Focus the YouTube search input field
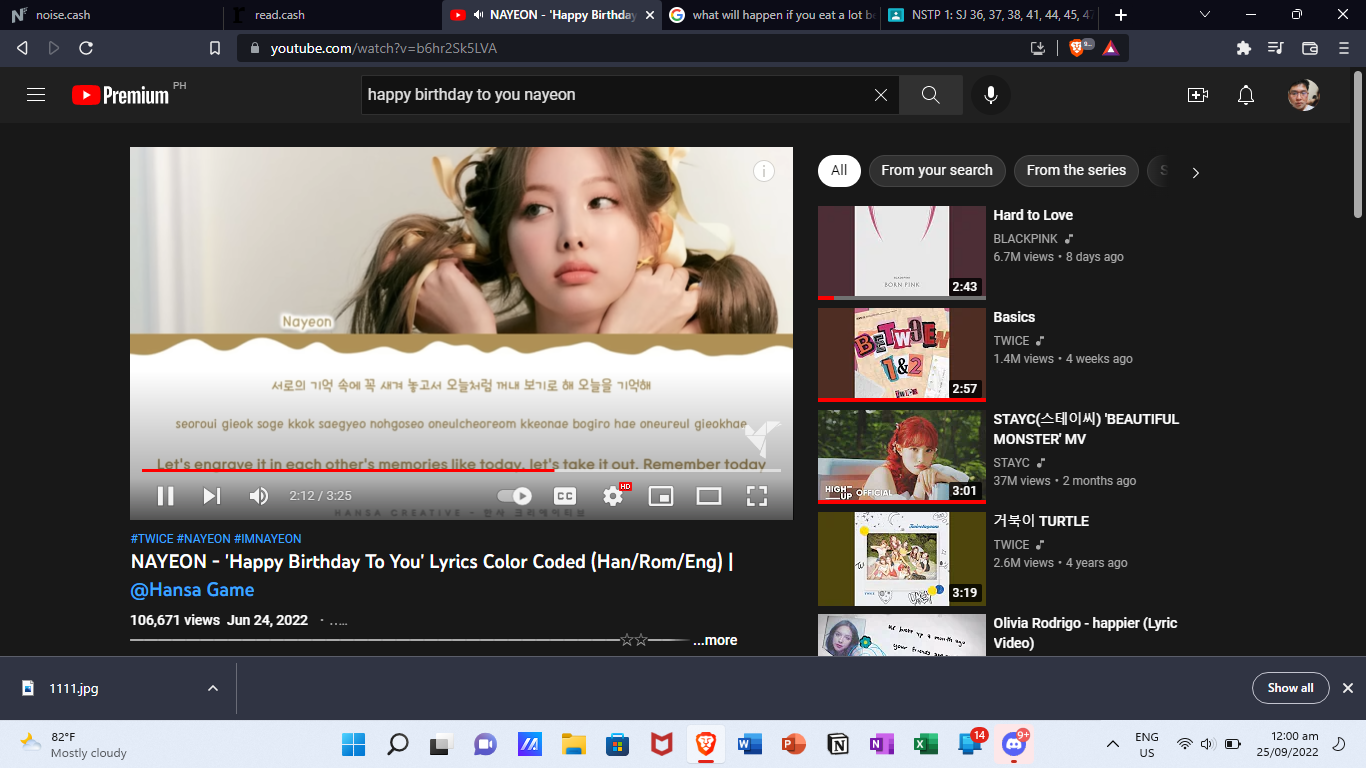1366x768 pixels. coord(615,95)
